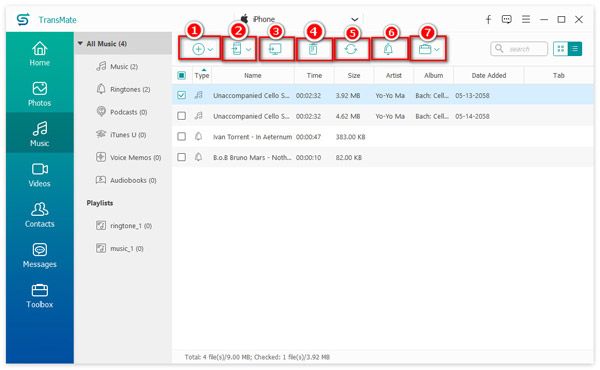This screenshot has height=370, width=600.
Task: Switch to grid view
Action: pyautogui.click(x=561, y=49)
